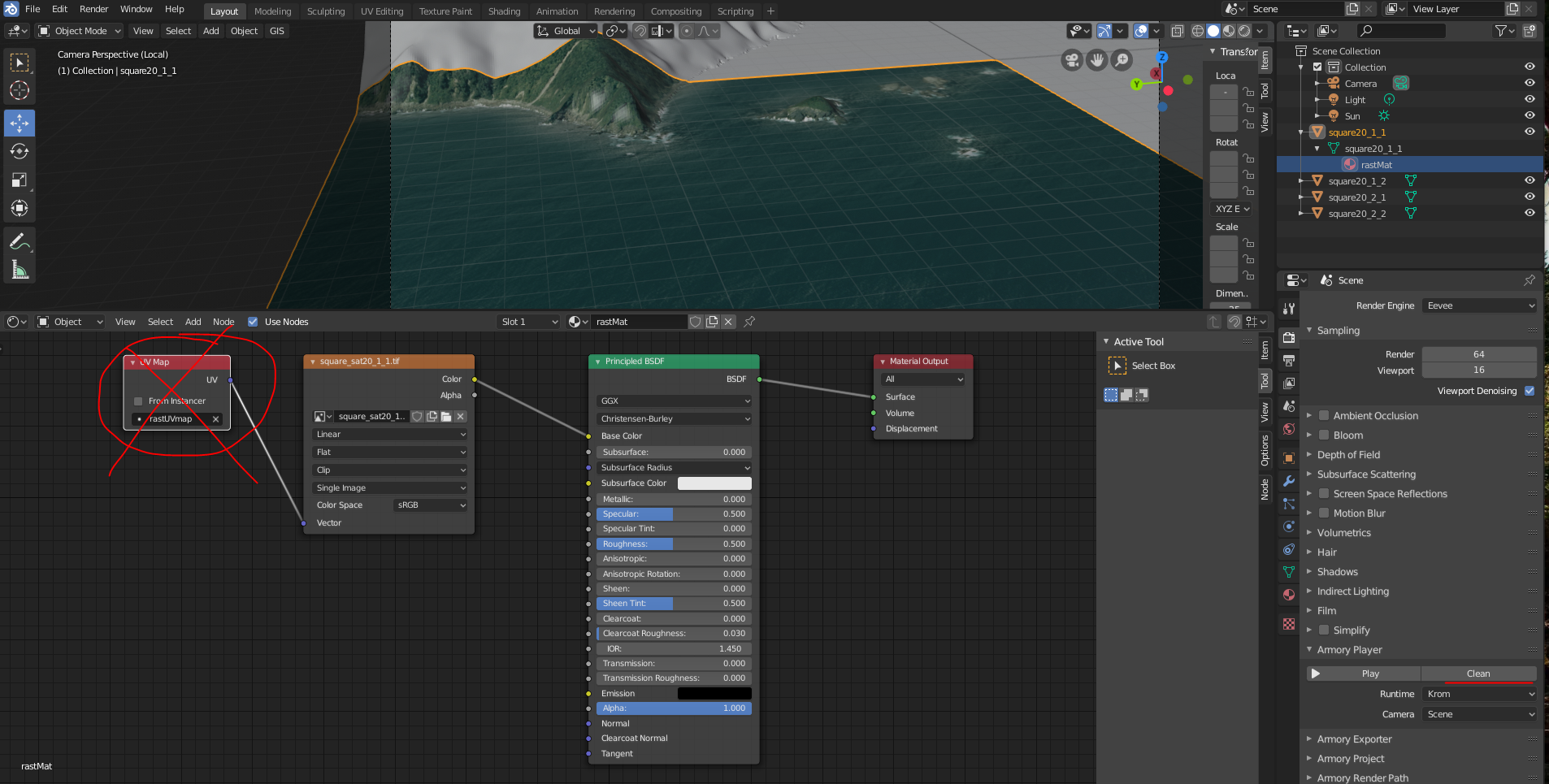Screen dimensions: 1549x784
Task: Open Render Engine Eevee dropdown
Action: point(1479,305)
